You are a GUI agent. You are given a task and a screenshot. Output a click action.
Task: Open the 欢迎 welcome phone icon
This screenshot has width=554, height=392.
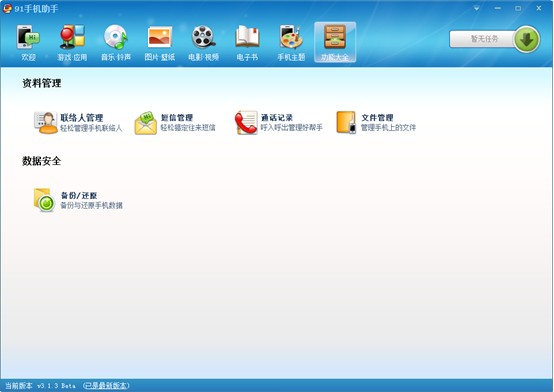tap(28, 37)
